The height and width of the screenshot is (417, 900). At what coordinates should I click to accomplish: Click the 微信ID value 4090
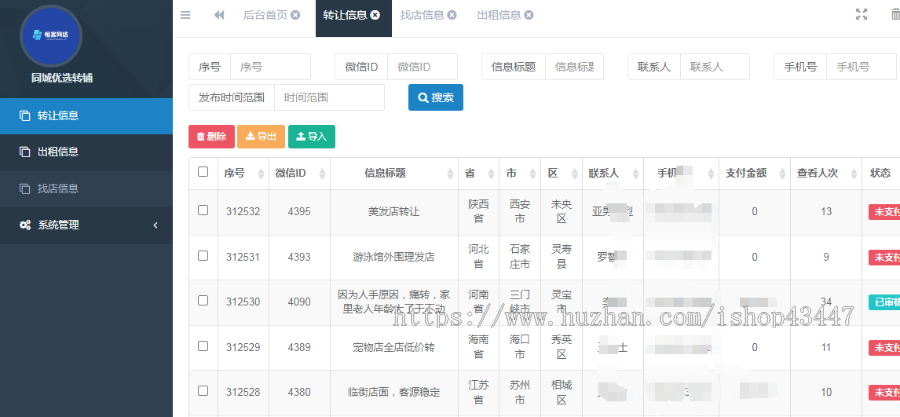click(x=299, y=302)
